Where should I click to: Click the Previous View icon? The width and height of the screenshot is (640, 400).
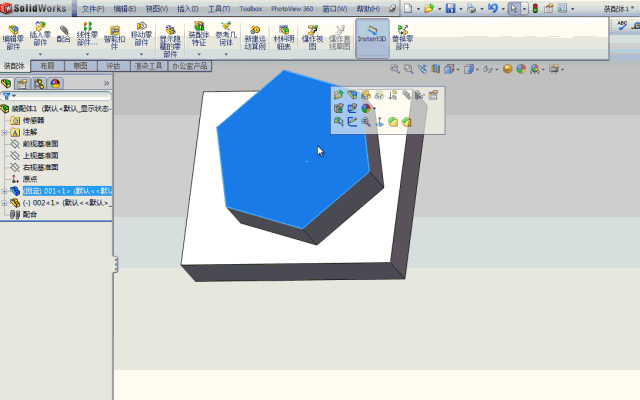point(422,69)
